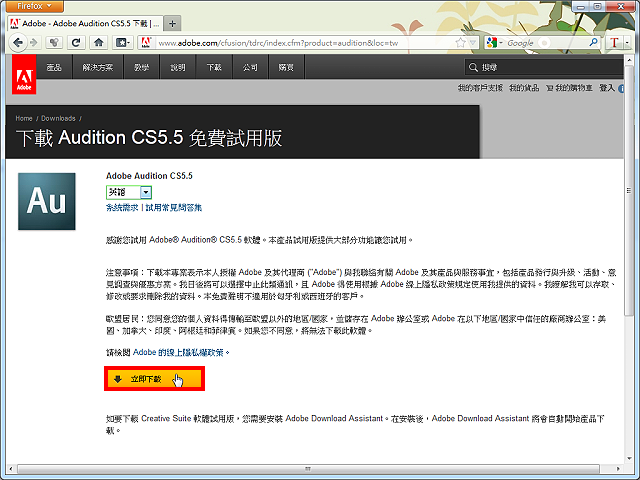Click the Adobe logo on the site
This screenshot has height=480, width=640.
tap(24, 75)
